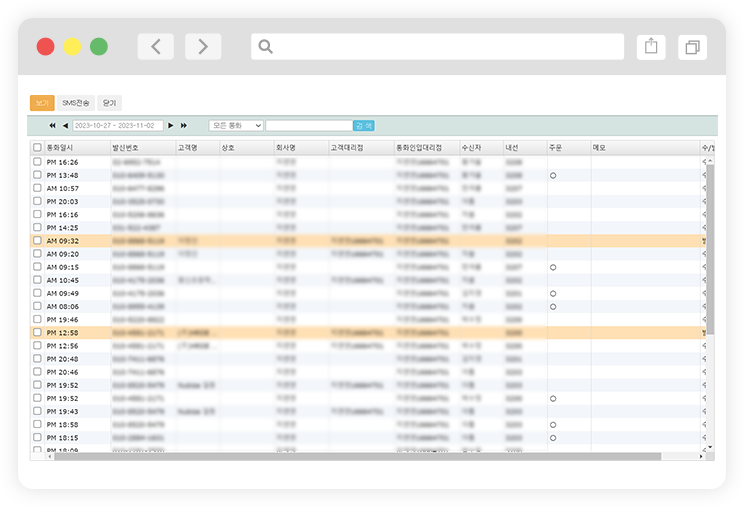The width and height of the screenshot is (744, 507).
Task: Go to previous date range arrow
Action: point(65,126)
